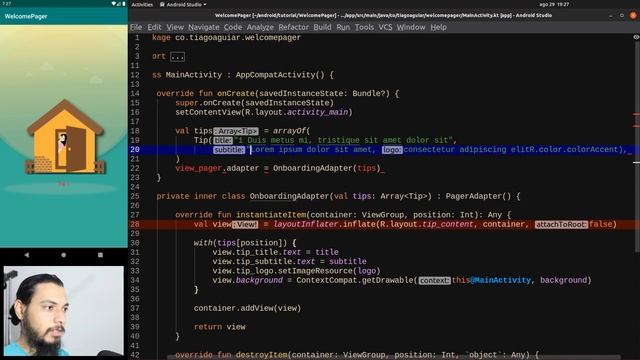Click the upper red error stripe mark

tap(636, 114)
